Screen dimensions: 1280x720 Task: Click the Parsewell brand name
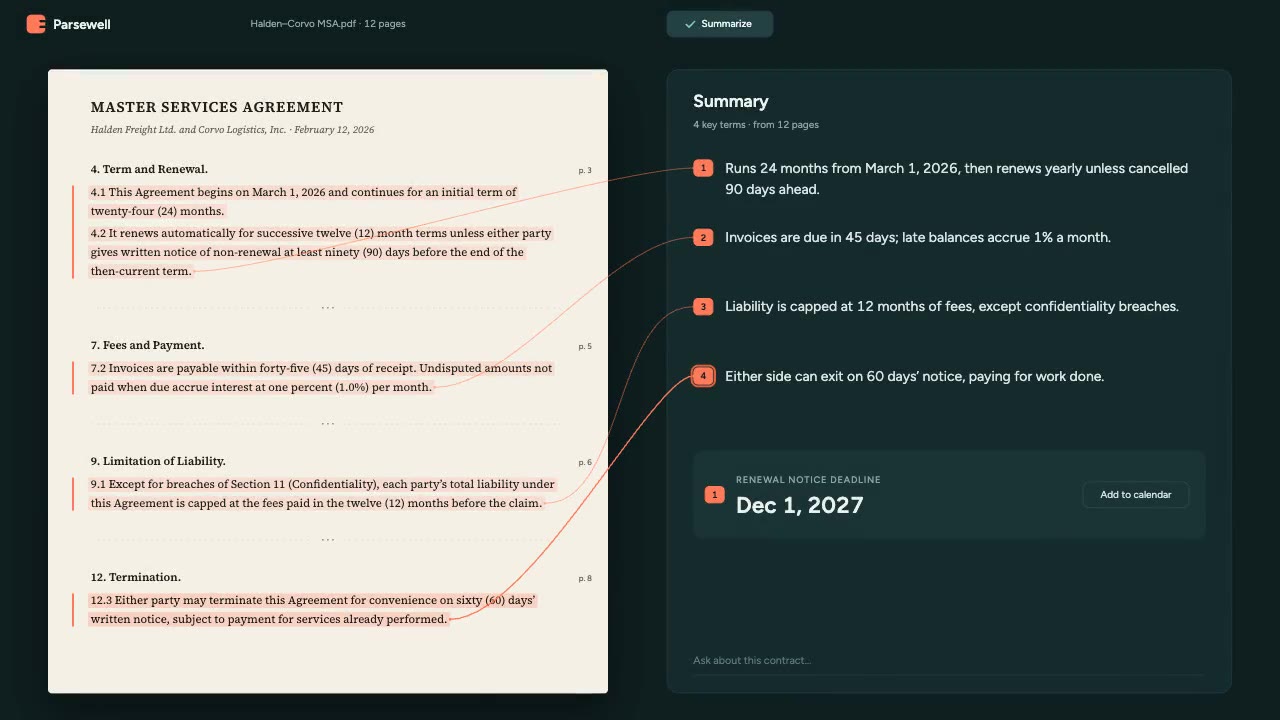(x=82, y=24)
